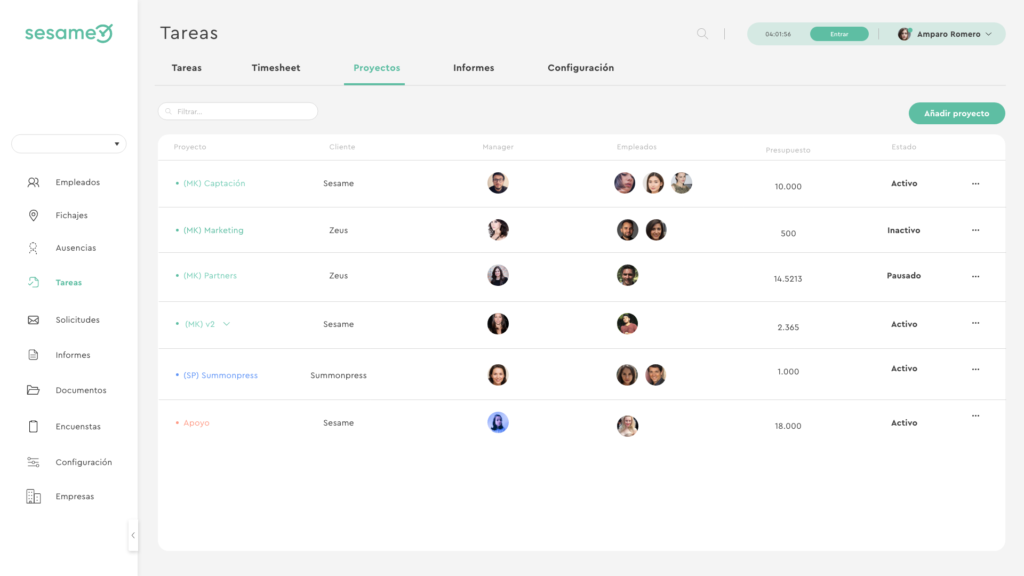Screen dimensions: 1024x576
Task: Open the (SP) Summonpress project link
Action: 220,376
